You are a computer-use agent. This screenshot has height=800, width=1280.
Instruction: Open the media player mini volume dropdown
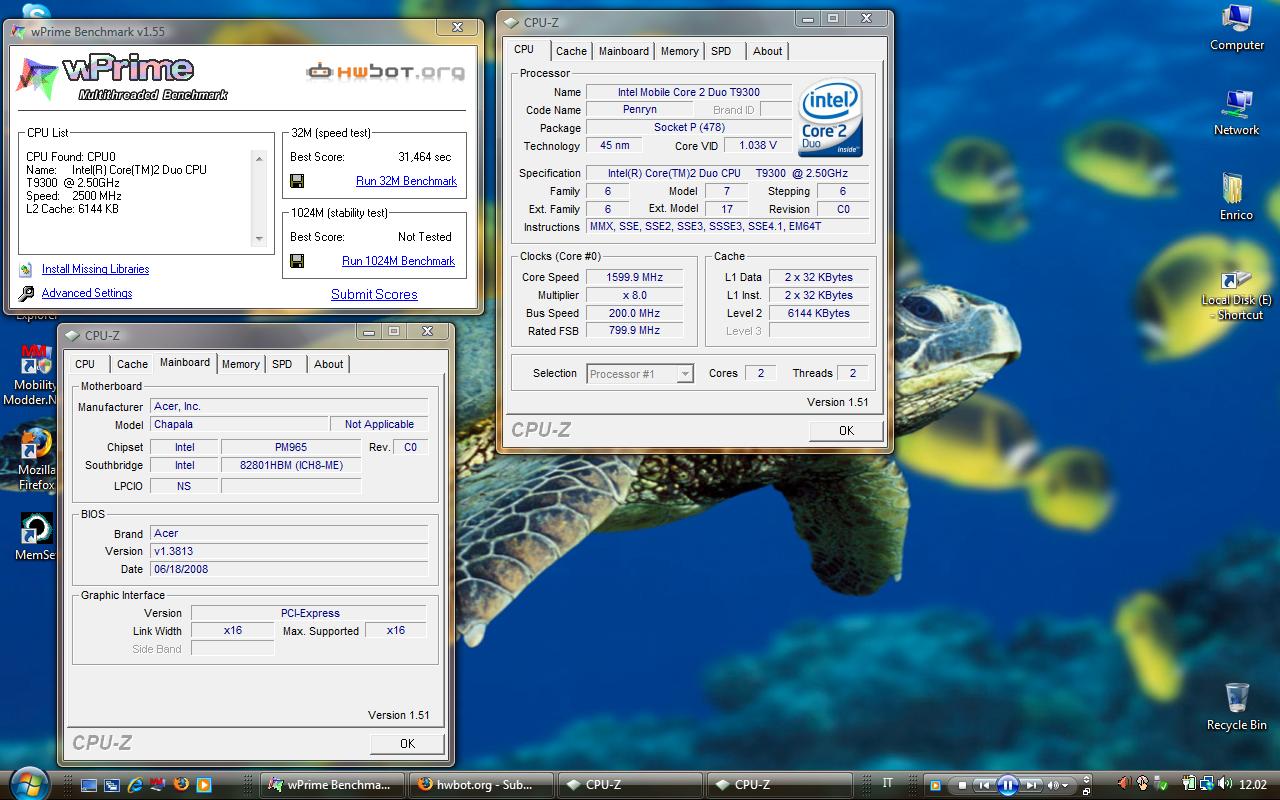click(x=1065, y=785)
